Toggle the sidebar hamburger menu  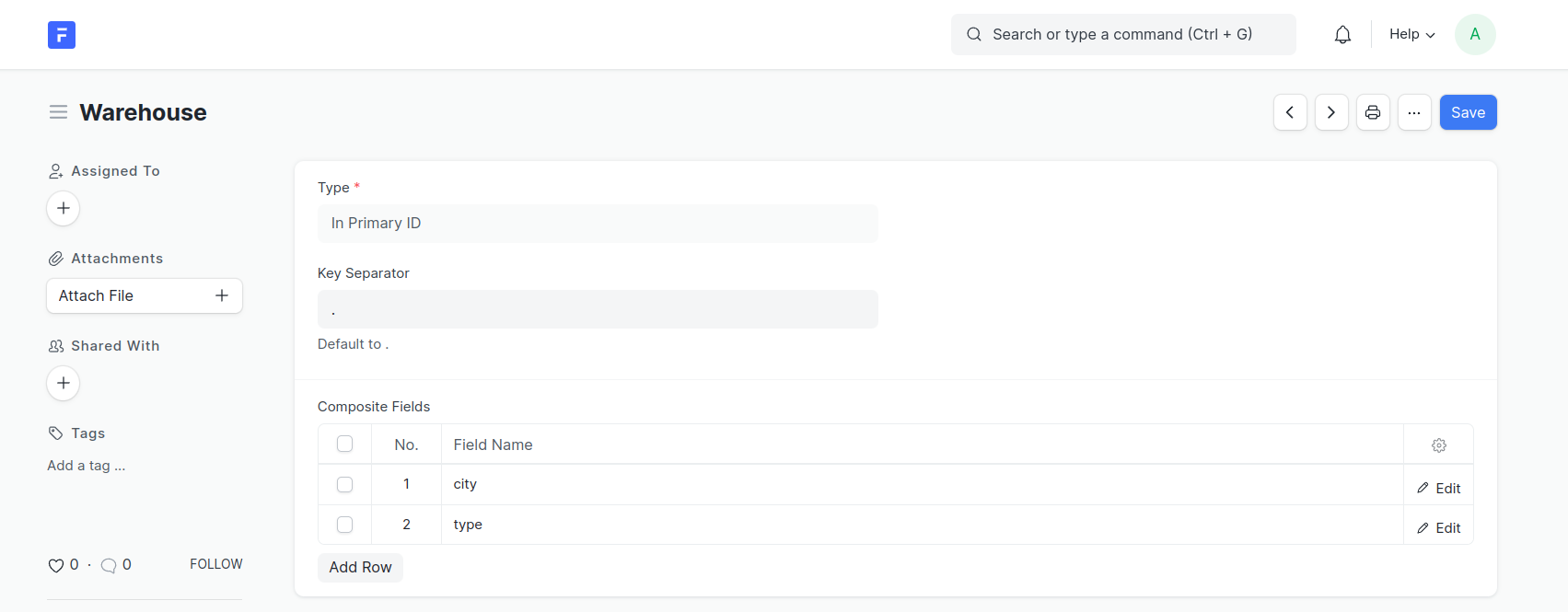click(58, 112)
